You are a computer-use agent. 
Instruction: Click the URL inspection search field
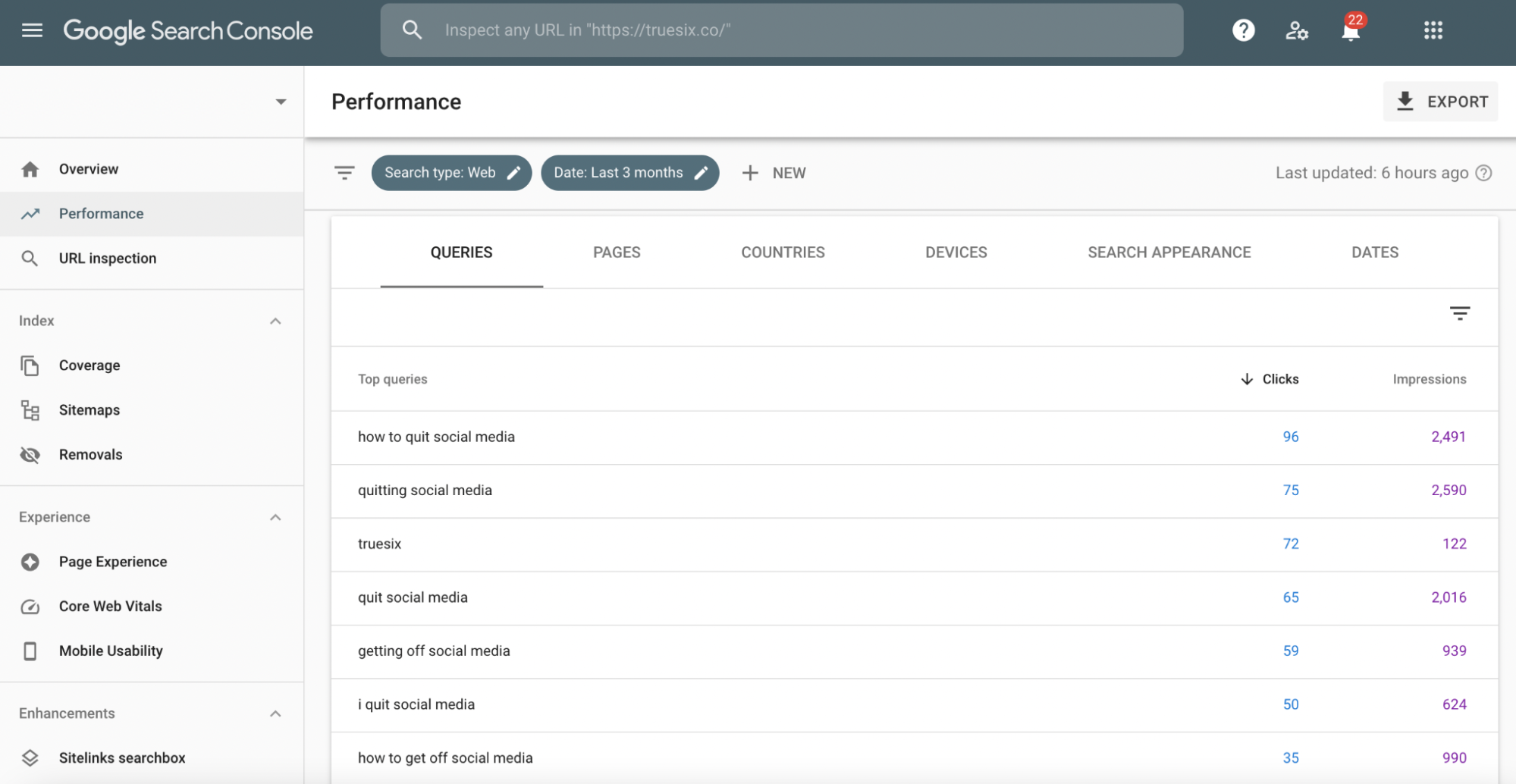[x=782, y=30]
